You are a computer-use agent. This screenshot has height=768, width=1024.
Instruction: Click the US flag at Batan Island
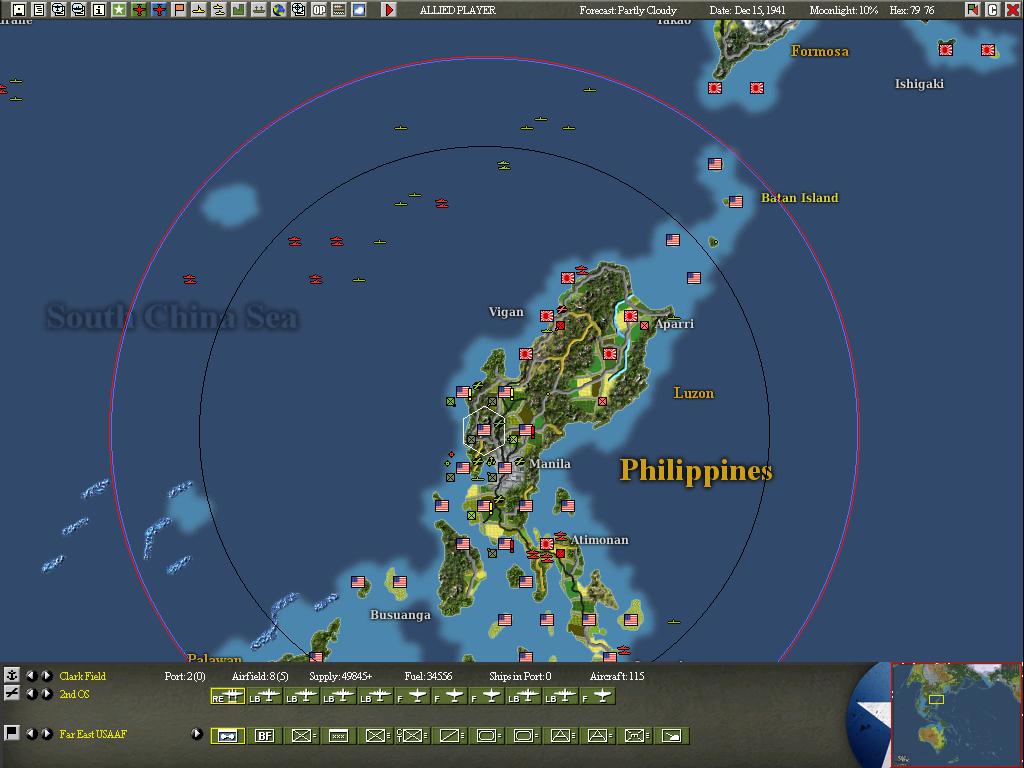click(736, 202)
